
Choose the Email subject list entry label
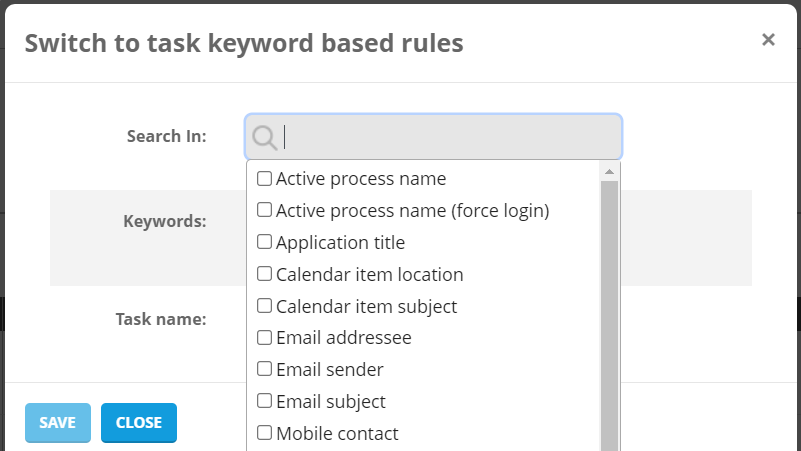(330, 402)
